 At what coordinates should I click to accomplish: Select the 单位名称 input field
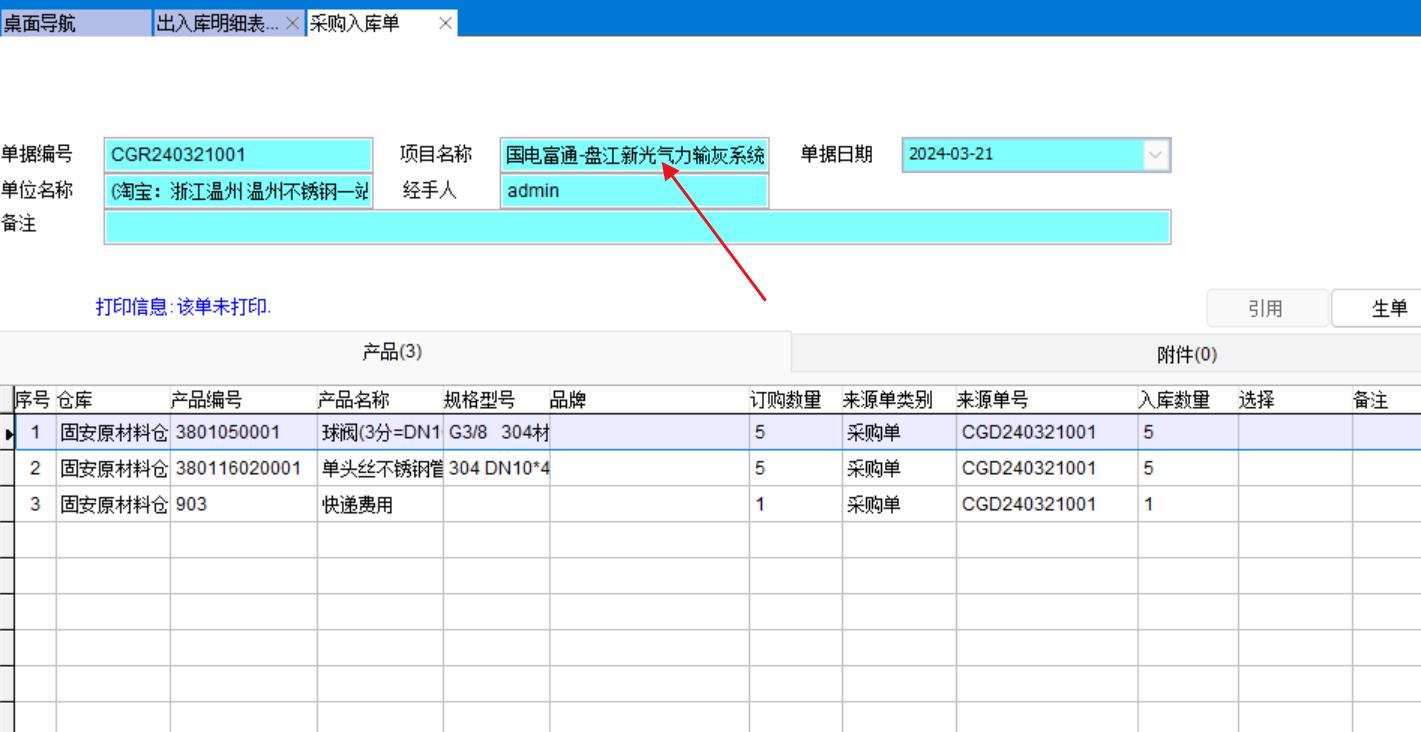click(238, 191)
